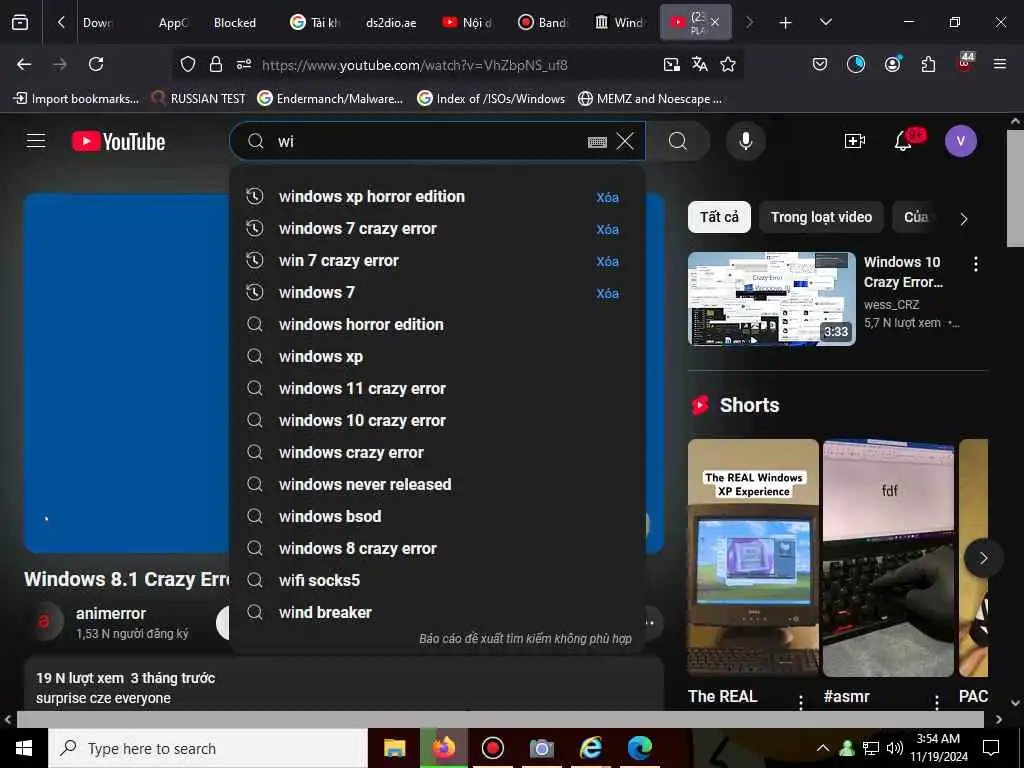This screenshot has height=768, width=1024.
Task: Open more options for Windows 10 Crazy Error video
Action: tap(976, 264)
